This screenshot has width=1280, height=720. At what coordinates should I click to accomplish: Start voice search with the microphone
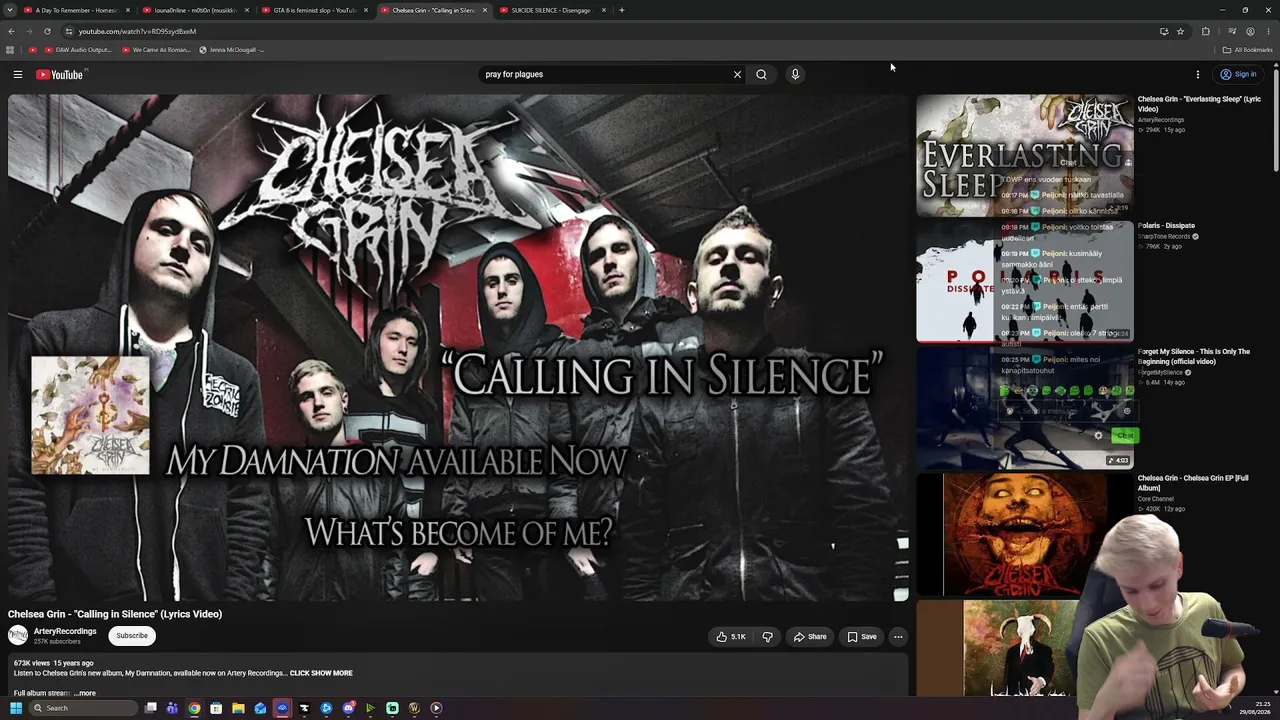(x=795, y=74)
